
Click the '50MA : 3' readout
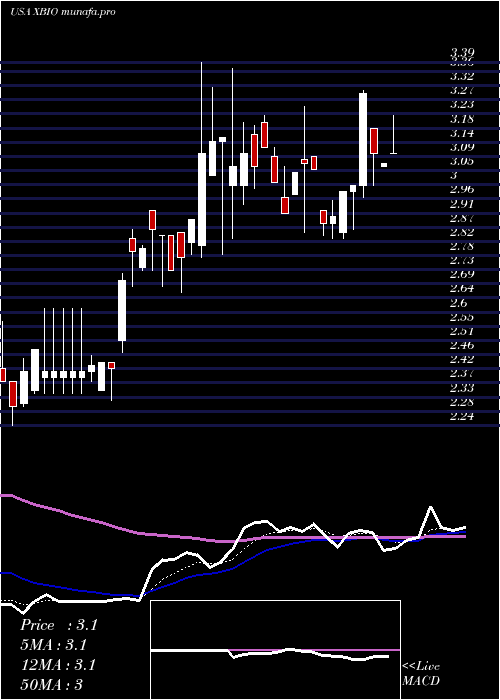point(51,685)
